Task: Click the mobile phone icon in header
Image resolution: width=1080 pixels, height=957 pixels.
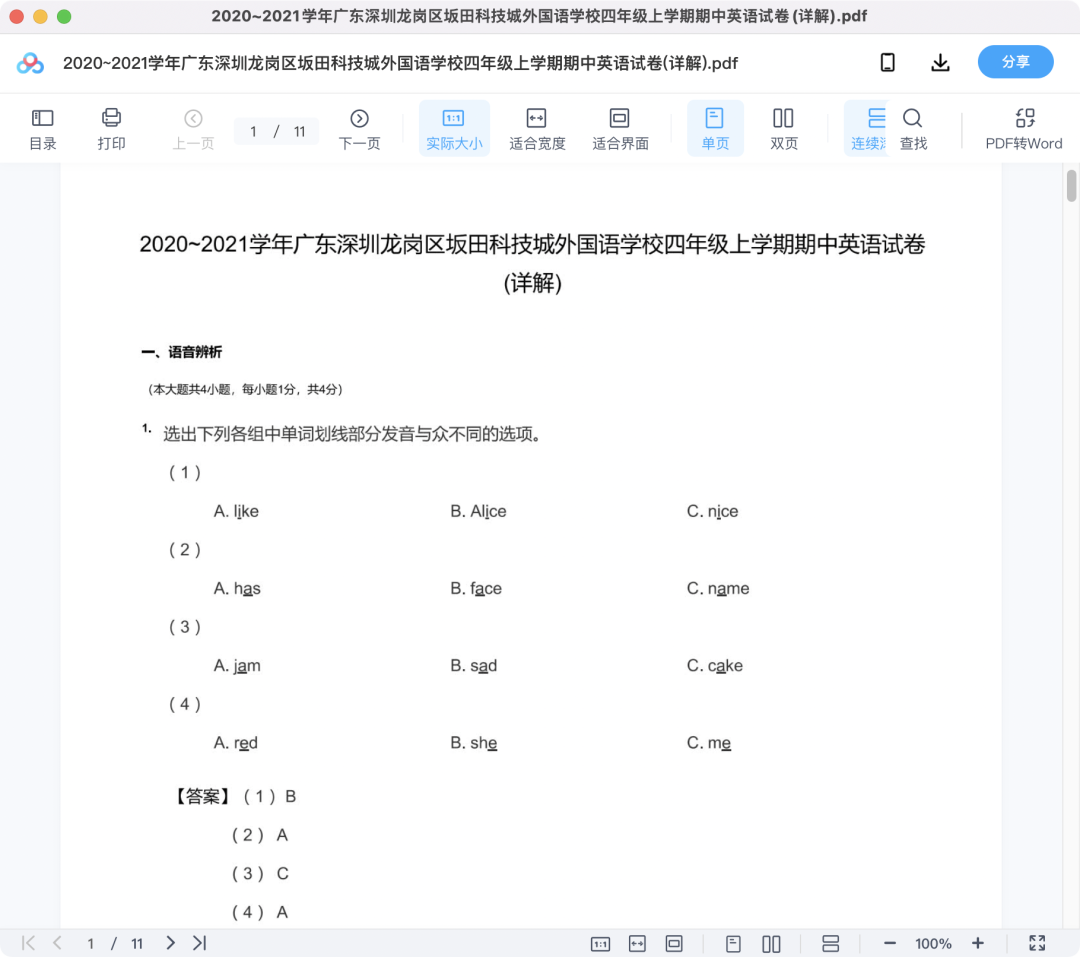Action: point(888,63)
